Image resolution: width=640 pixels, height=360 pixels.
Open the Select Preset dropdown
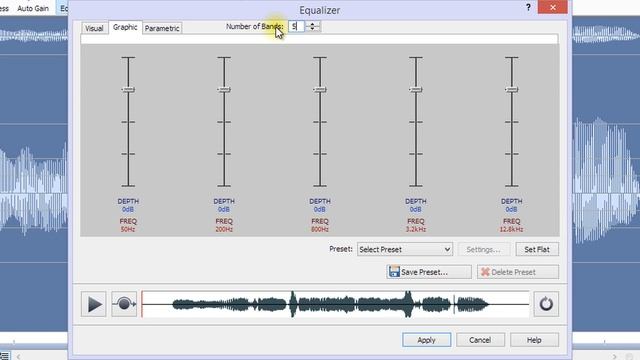[404, 249]
